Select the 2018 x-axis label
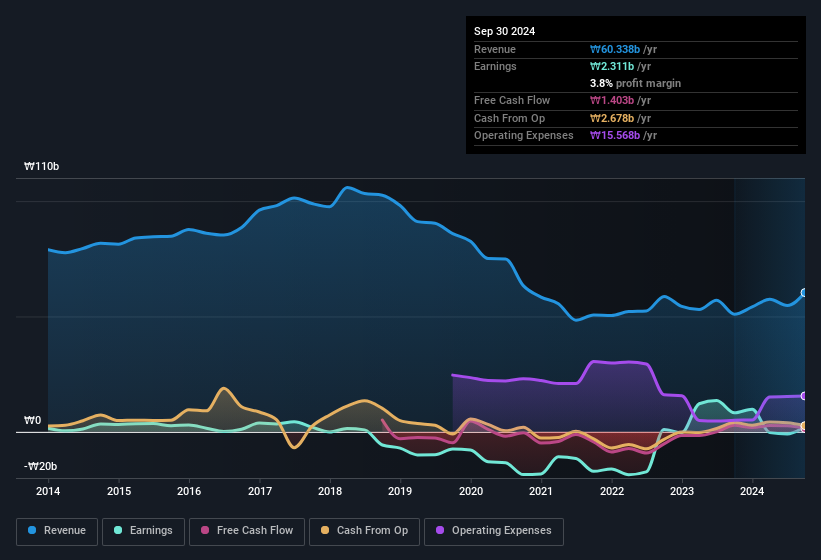Viewport: 821px width, 560px height. 330,491
